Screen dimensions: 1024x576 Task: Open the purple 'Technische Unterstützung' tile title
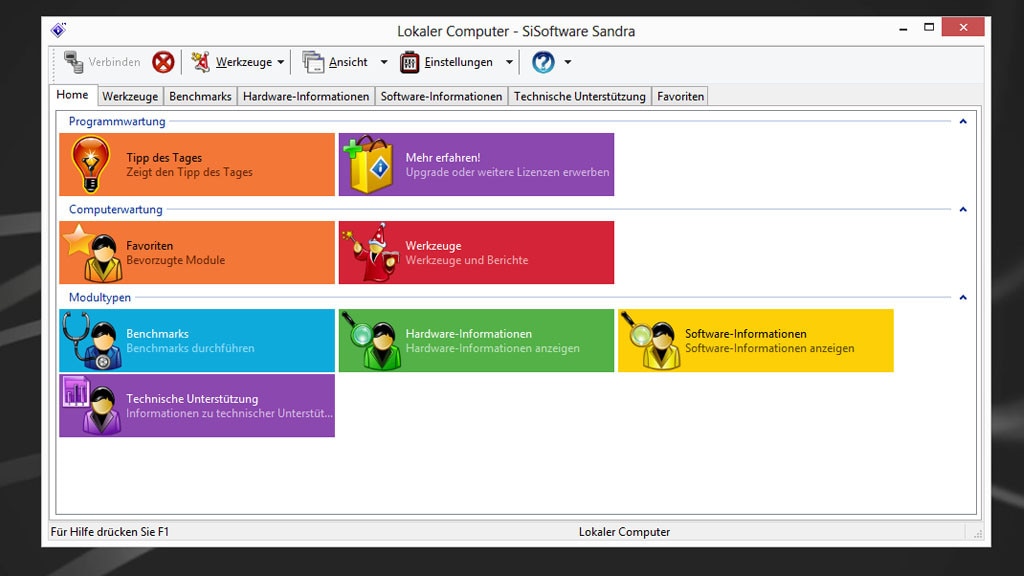192,398
